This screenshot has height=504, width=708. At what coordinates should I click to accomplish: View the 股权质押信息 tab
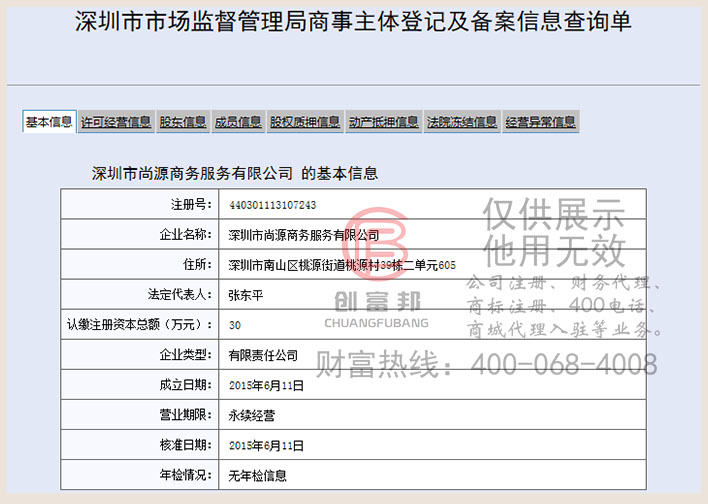pos(305,122)
